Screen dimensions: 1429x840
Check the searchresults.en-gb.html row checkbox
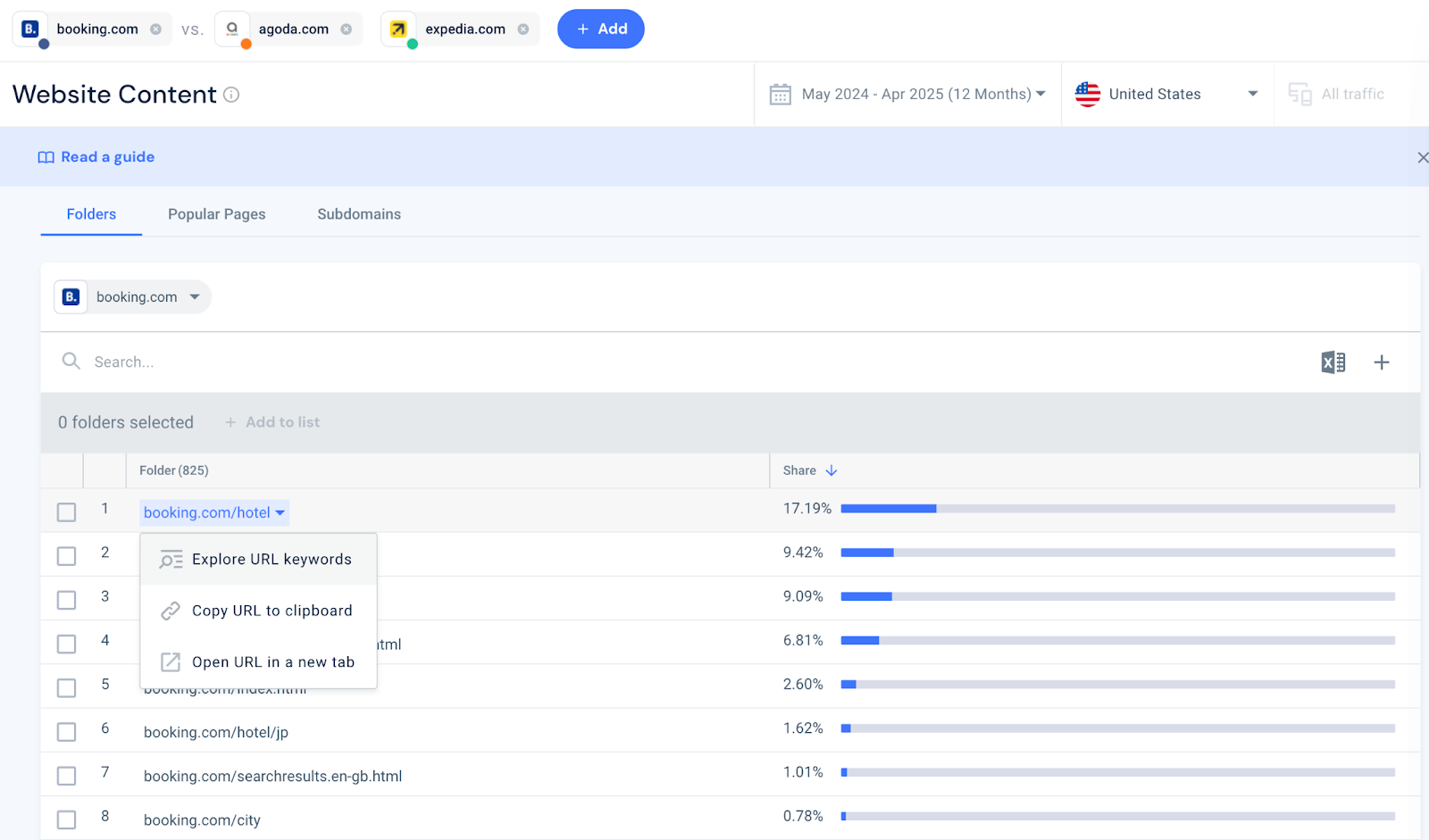[x=67, y=776]
